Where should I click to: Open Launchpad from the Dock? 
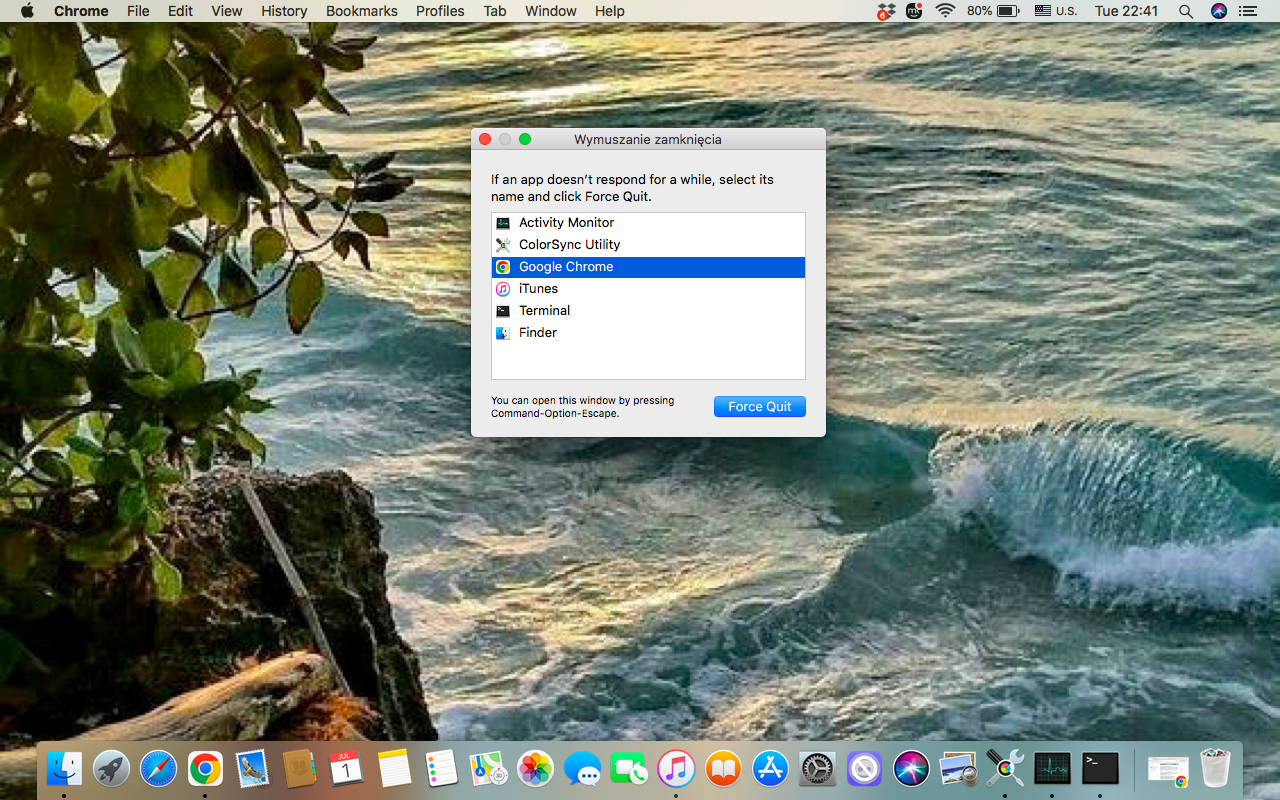(x=111, y=769)
